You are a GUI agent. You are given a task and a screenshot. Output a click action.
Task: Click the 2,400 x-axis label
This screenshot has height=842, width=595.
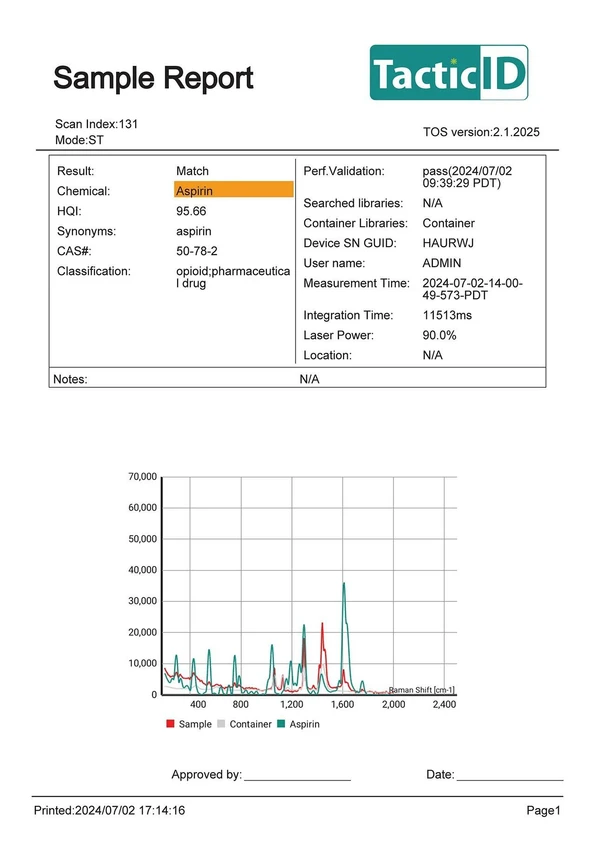445,704
